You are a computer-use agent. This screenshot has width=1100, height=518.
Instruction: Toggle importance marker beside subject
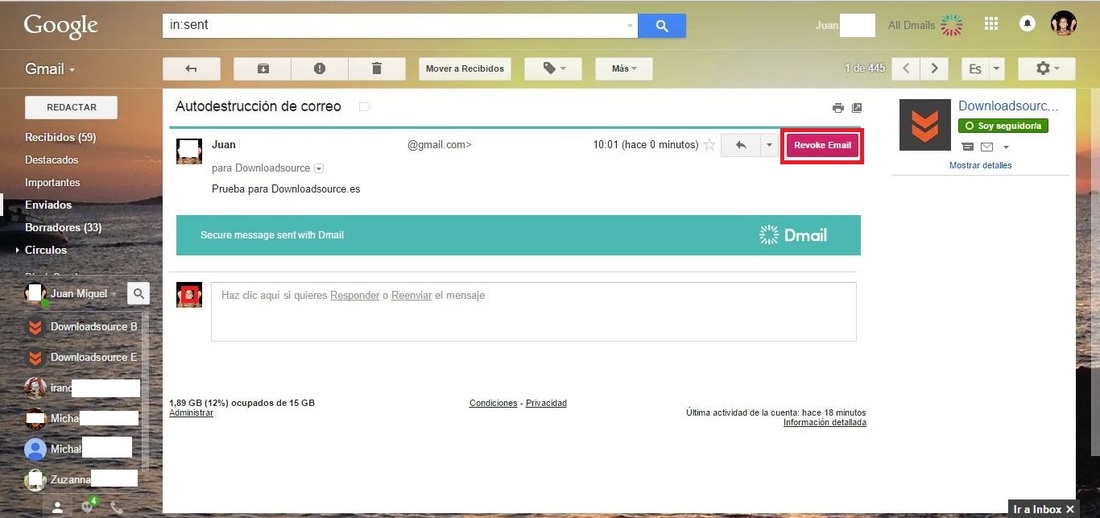coord(364,107)
